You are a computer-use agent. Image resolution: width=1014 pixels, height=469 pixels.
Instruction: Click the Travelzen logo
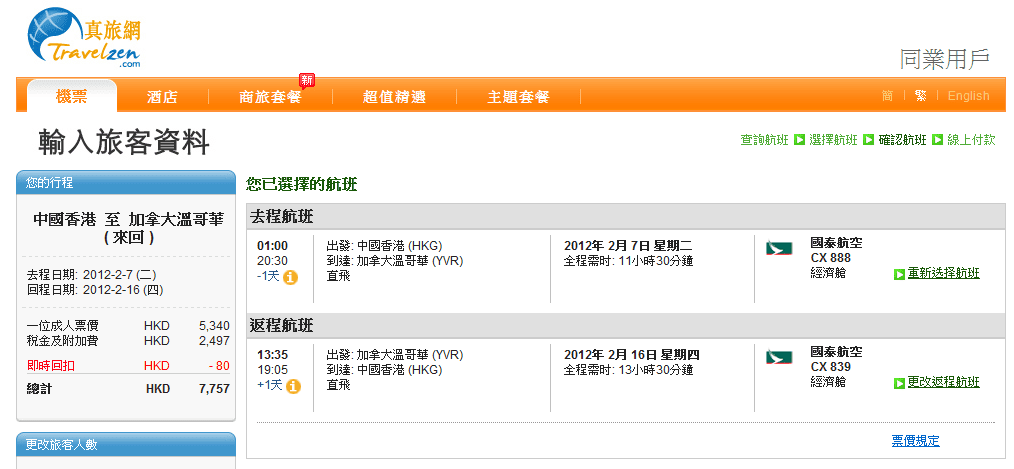(84, 38)
